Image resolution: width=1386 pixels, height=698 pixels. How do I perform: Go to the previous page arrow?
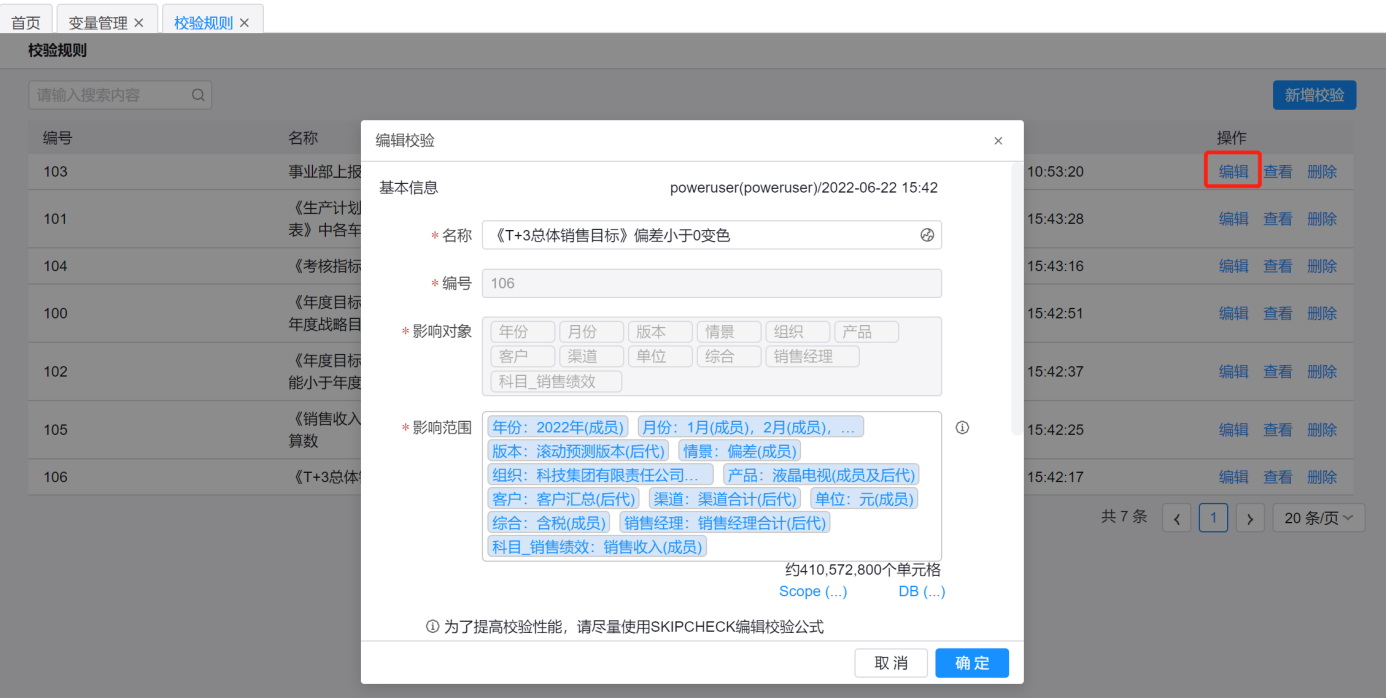tap(1177, 518)
